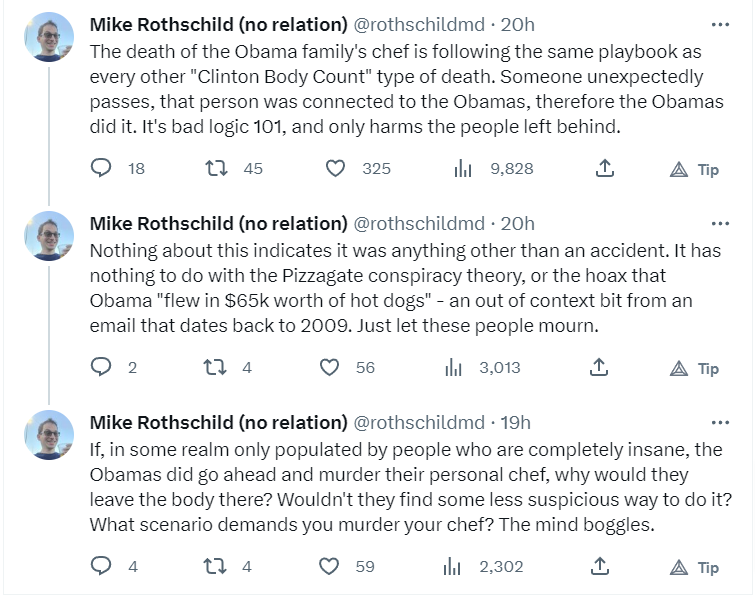Reply to the first tweet about Obama's chef
The width and height of the screenshot is (755, 595).
101,169
